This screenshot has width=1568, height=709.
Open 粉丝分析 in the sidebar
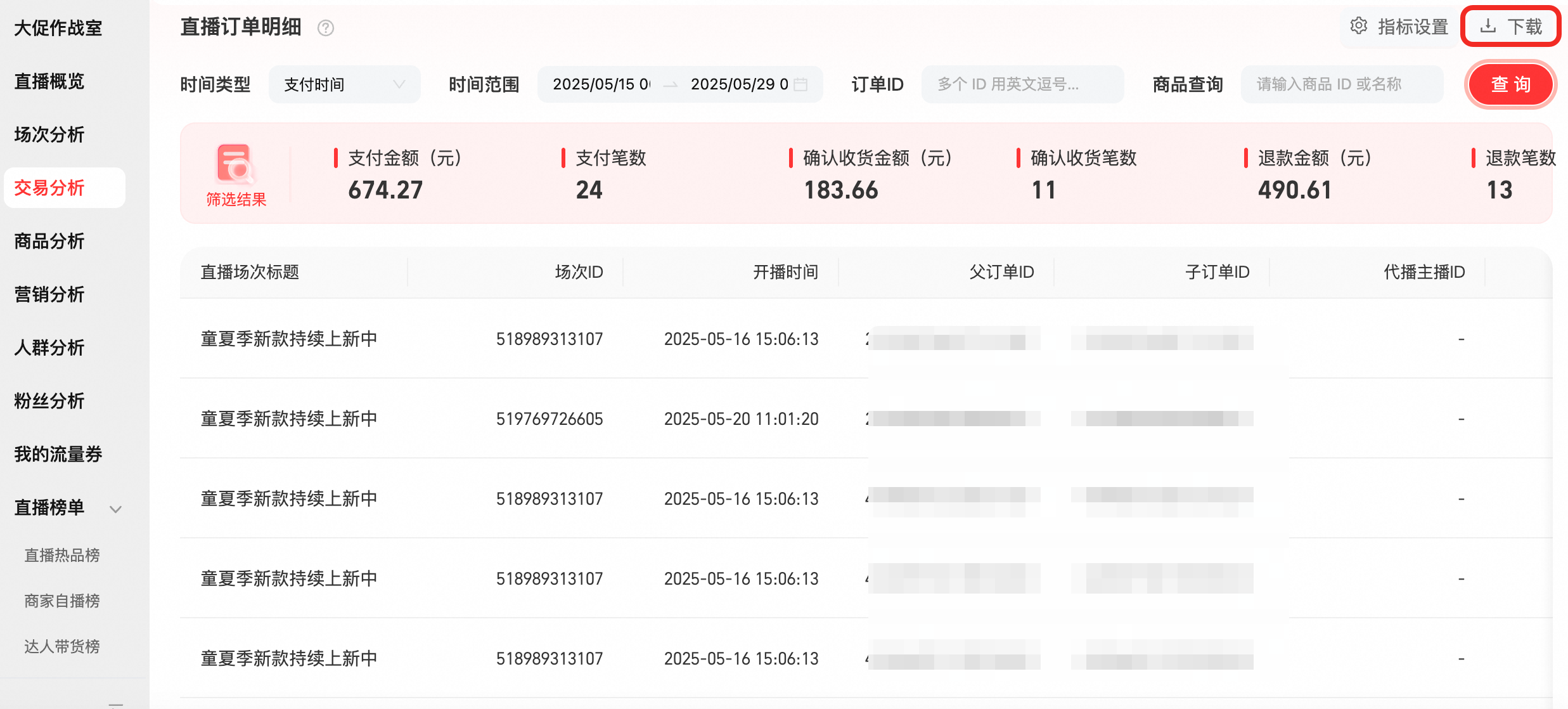pos(49,401)
